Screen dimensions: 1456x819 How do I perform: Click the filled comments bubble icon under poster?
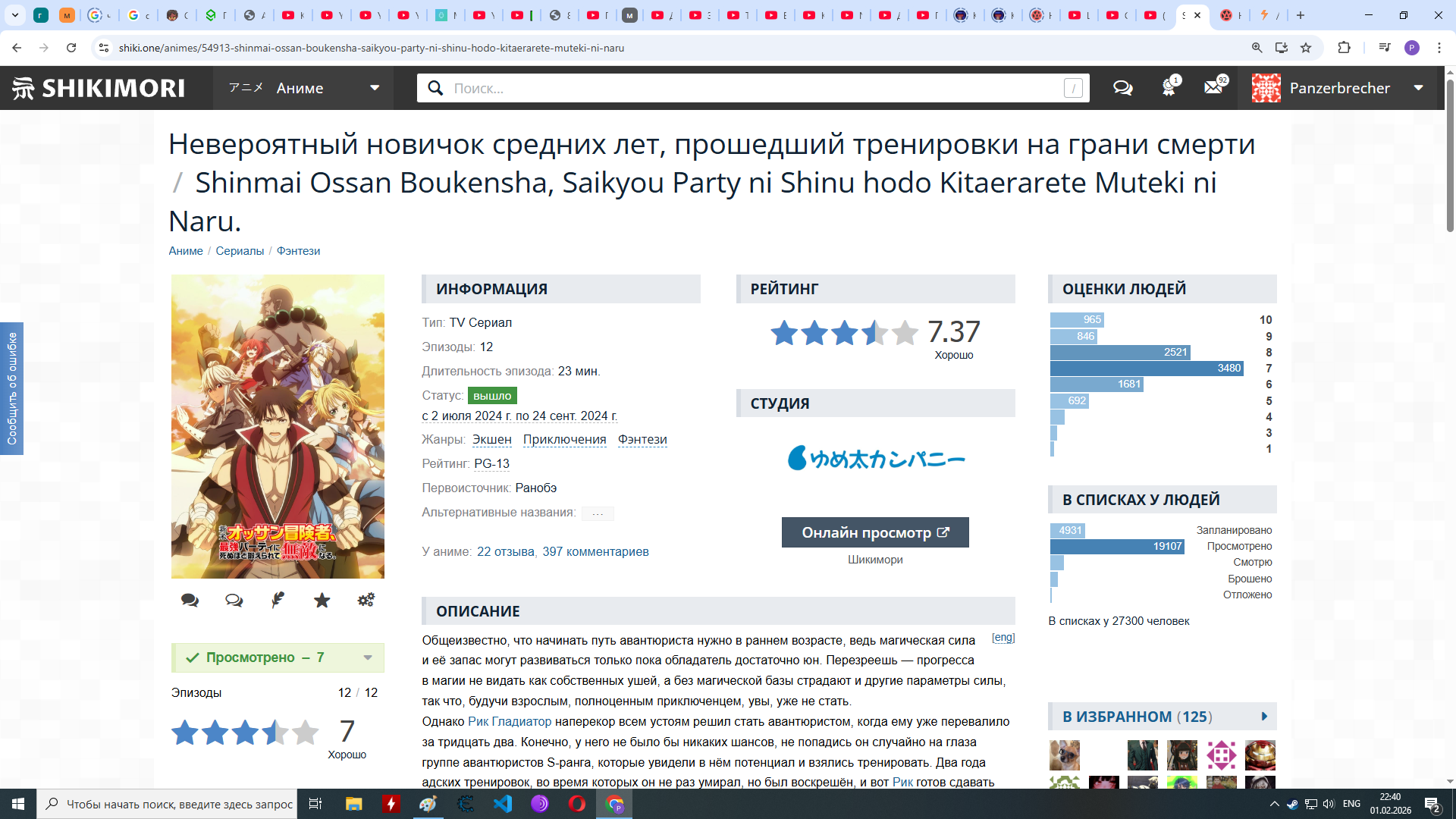(190, 601)
